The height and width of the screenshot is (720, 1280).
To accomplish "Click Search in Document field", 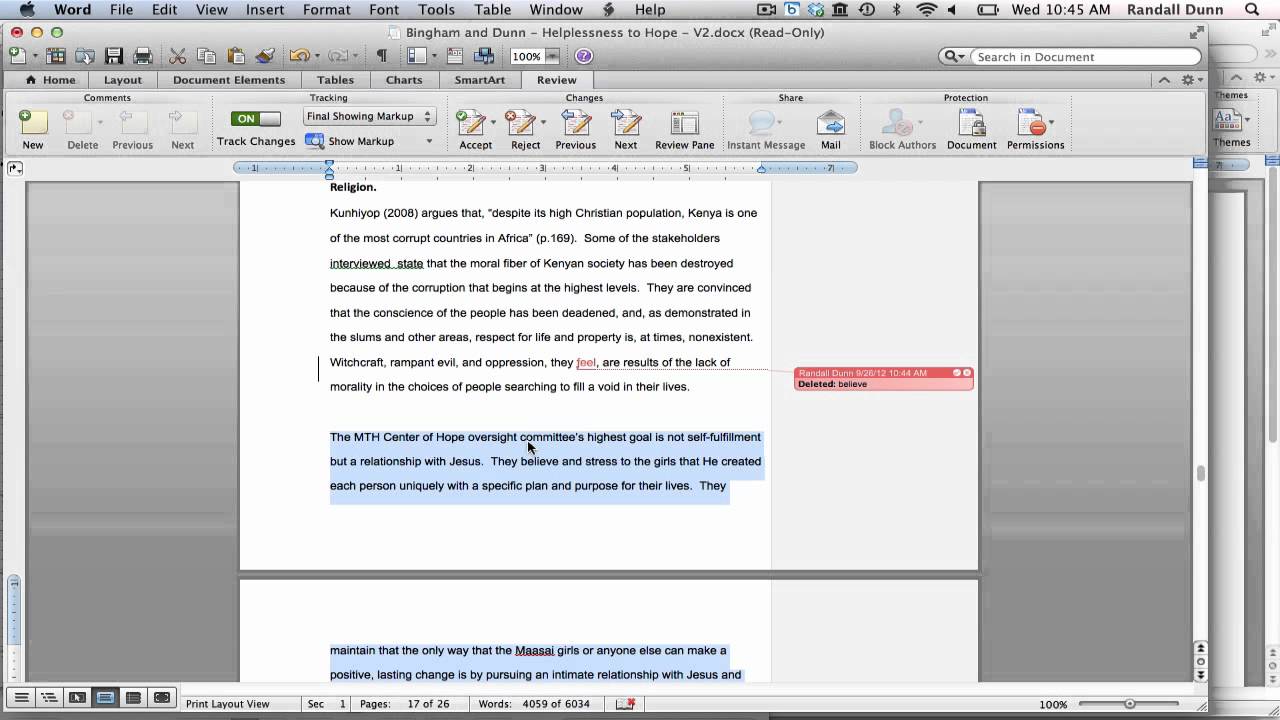I will coord(1086,57).
